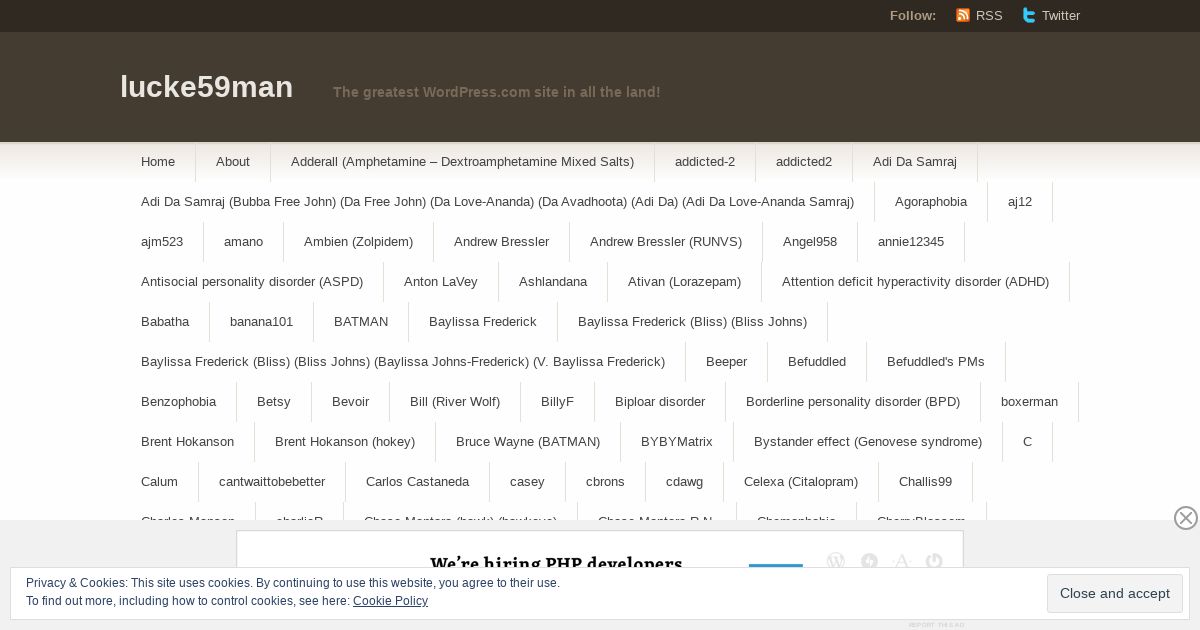
Task: Click the RSS feed icon
Action: pos(963,15)
